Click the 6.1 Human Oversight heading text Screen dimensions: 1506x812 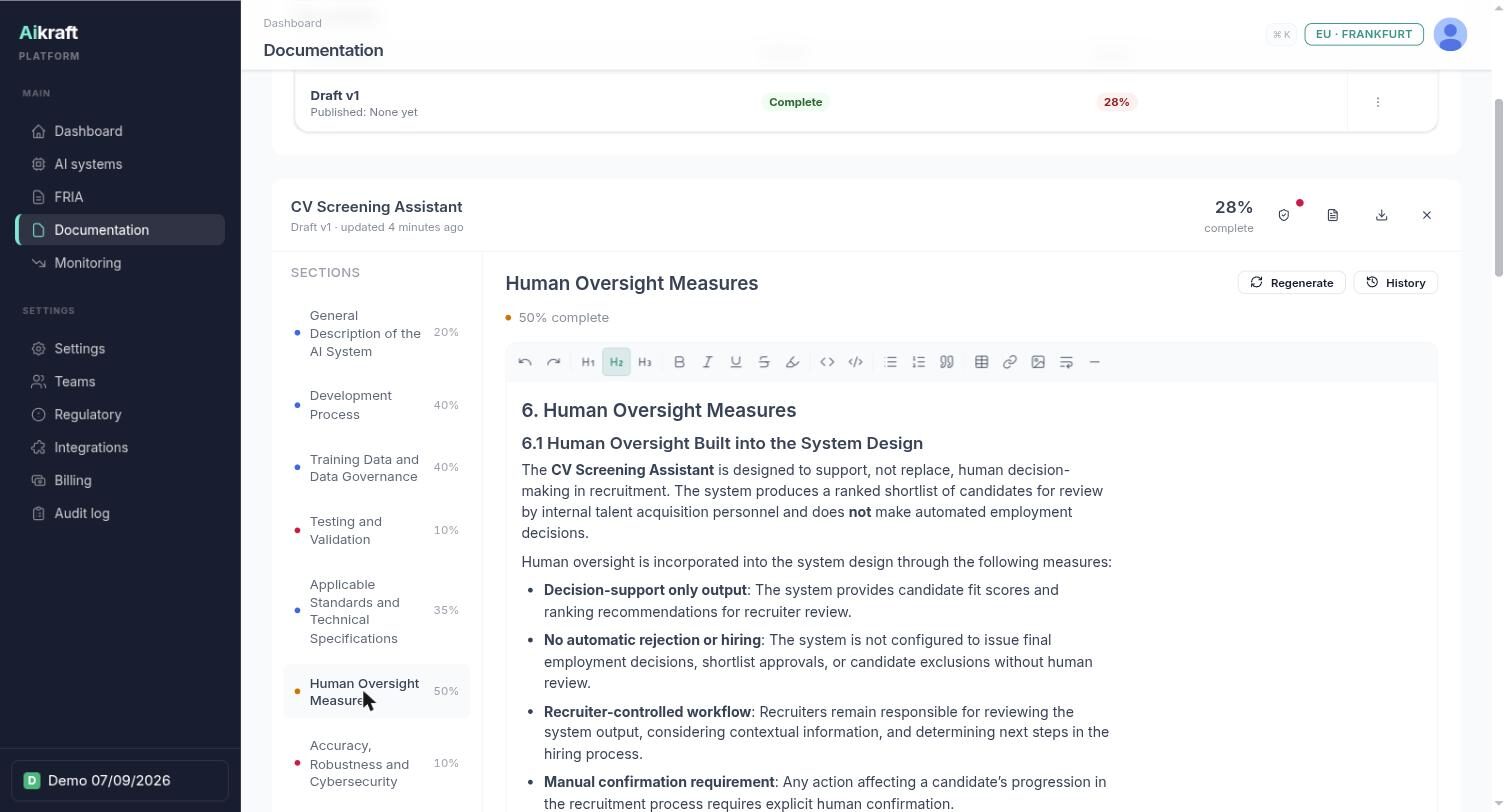(x=722, y=443)
